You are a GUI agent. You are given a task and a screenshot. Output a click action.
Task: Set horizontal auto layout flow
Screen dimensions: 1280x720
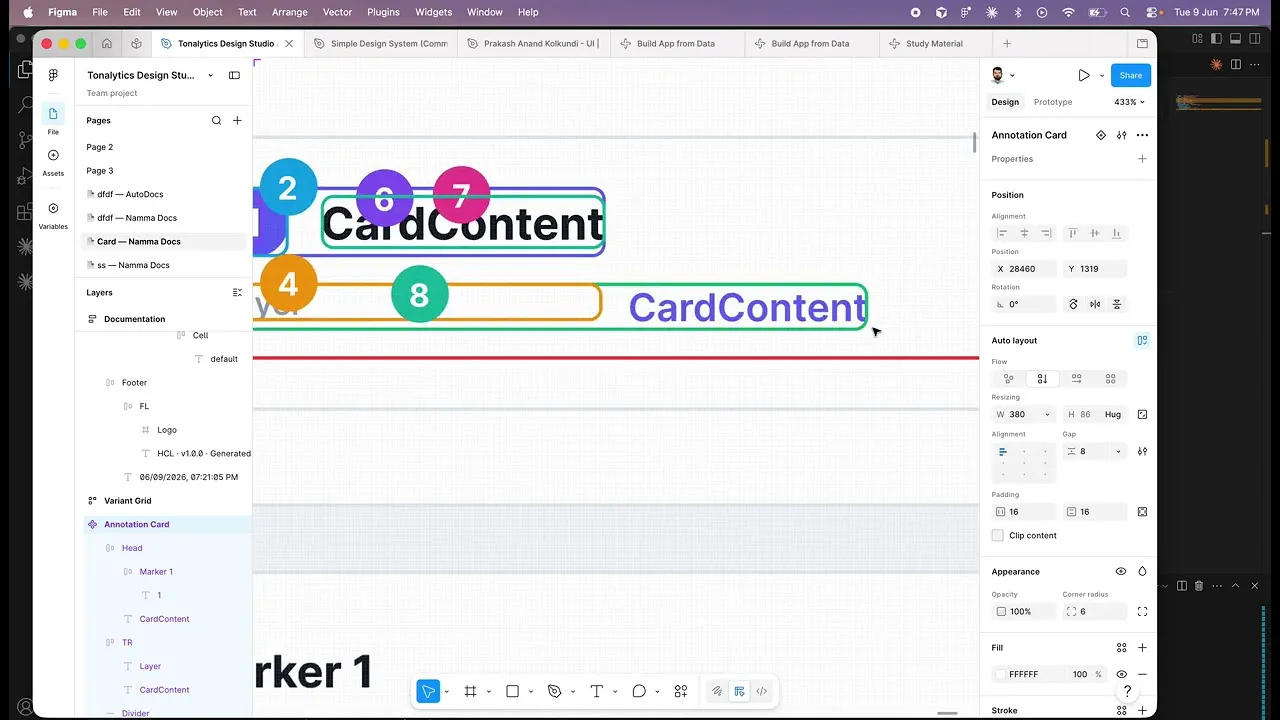tap(1076, 379)
